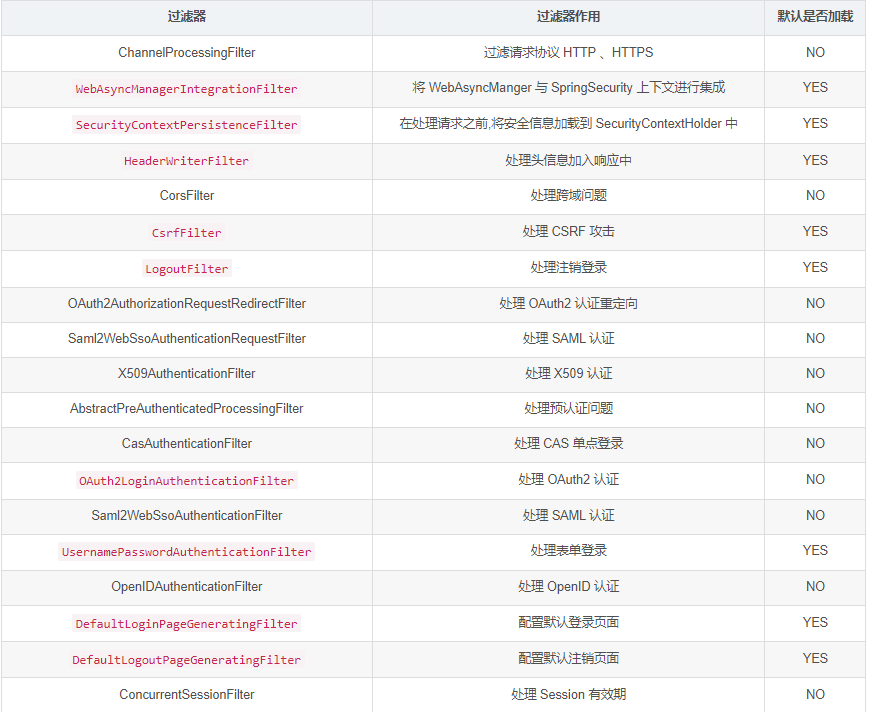Click YES in DefaultLoginPageGeneratingFilter row
Image resolution: width=870 pixels, height=712 pixels.
pyautogui.click(x=815, y=623)
